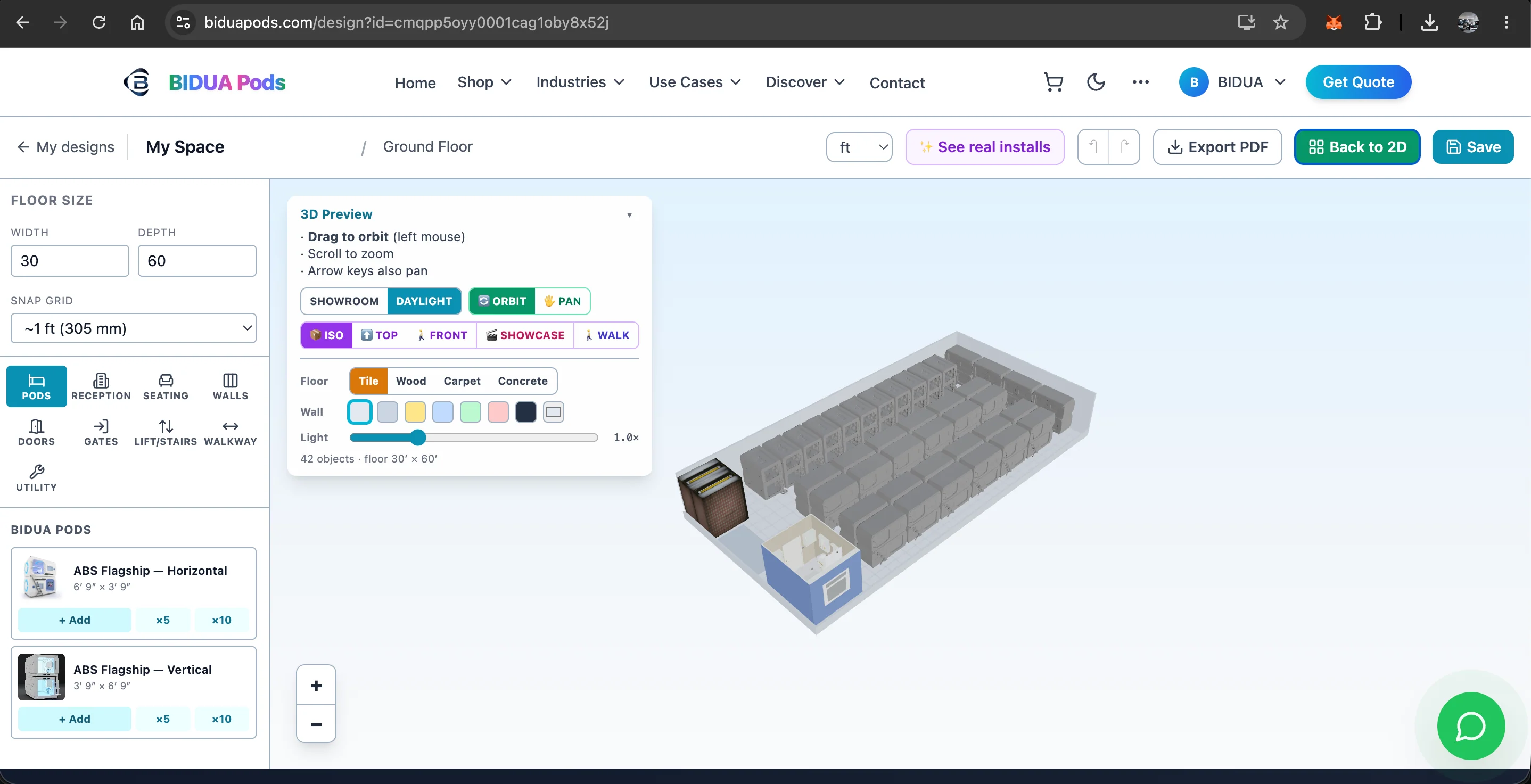Image resolution: width=1531 pixels, height=784 pixels.
Task: Open the BIDUA account dropdown
Action: [1233, 82]
